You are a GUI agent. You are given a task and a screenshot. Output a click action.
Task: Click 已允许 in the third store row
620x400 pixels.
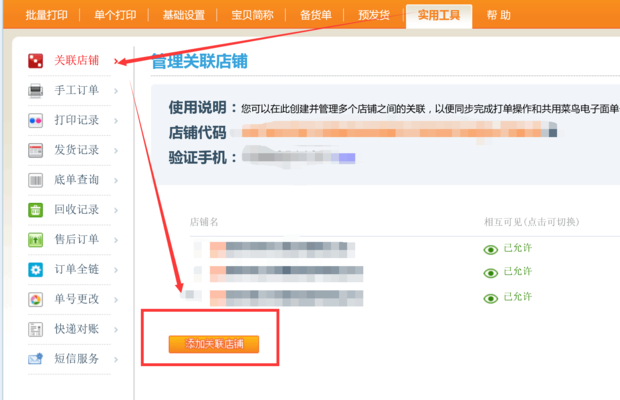518,297
